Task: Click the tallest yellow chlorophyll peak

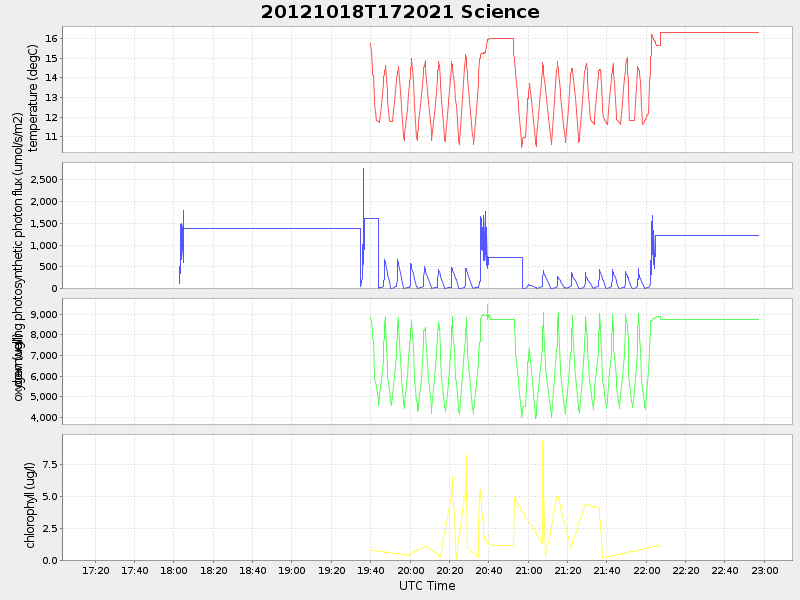Action: [542, 442]
